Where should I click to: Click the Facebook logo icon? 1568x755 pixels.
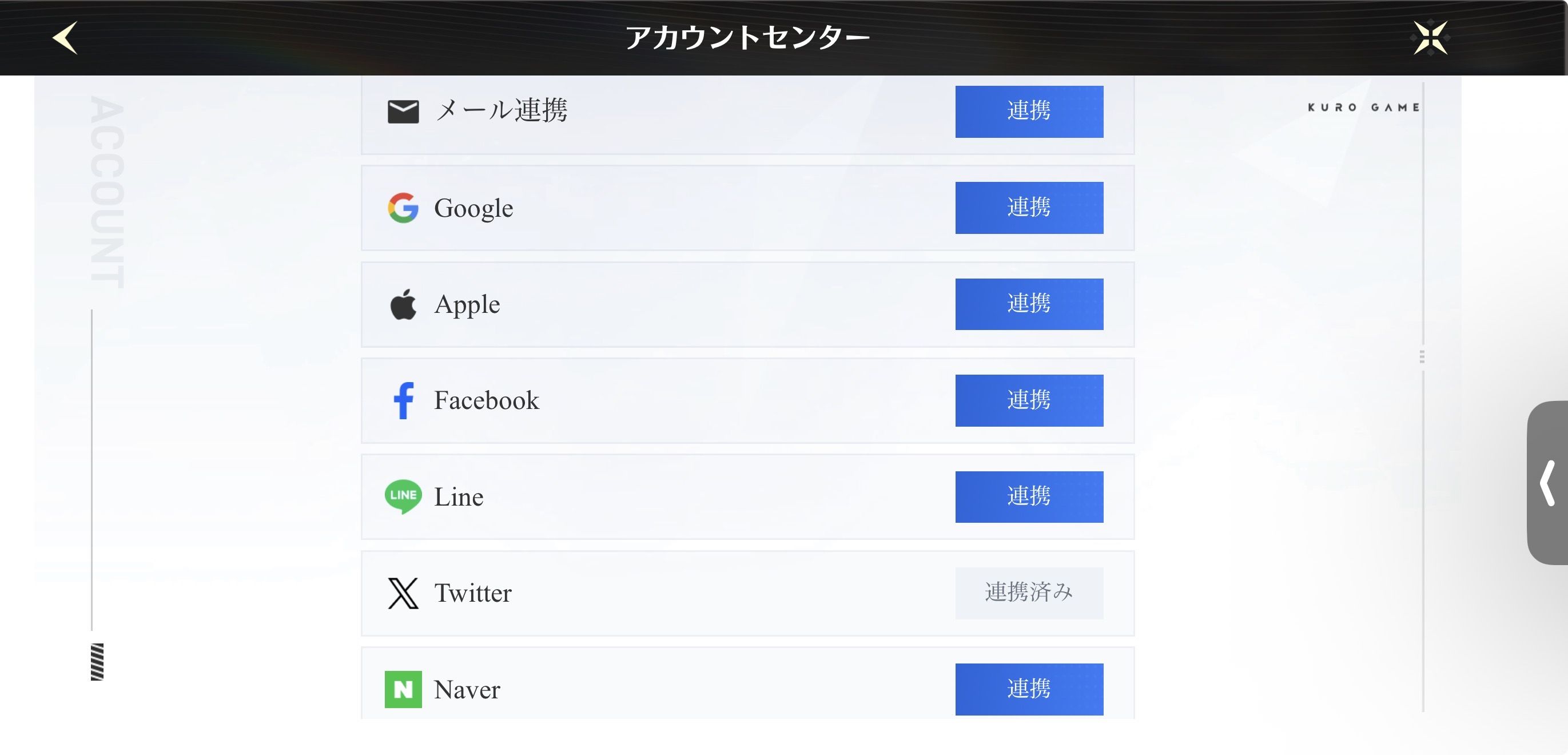[x=403, y=400]
